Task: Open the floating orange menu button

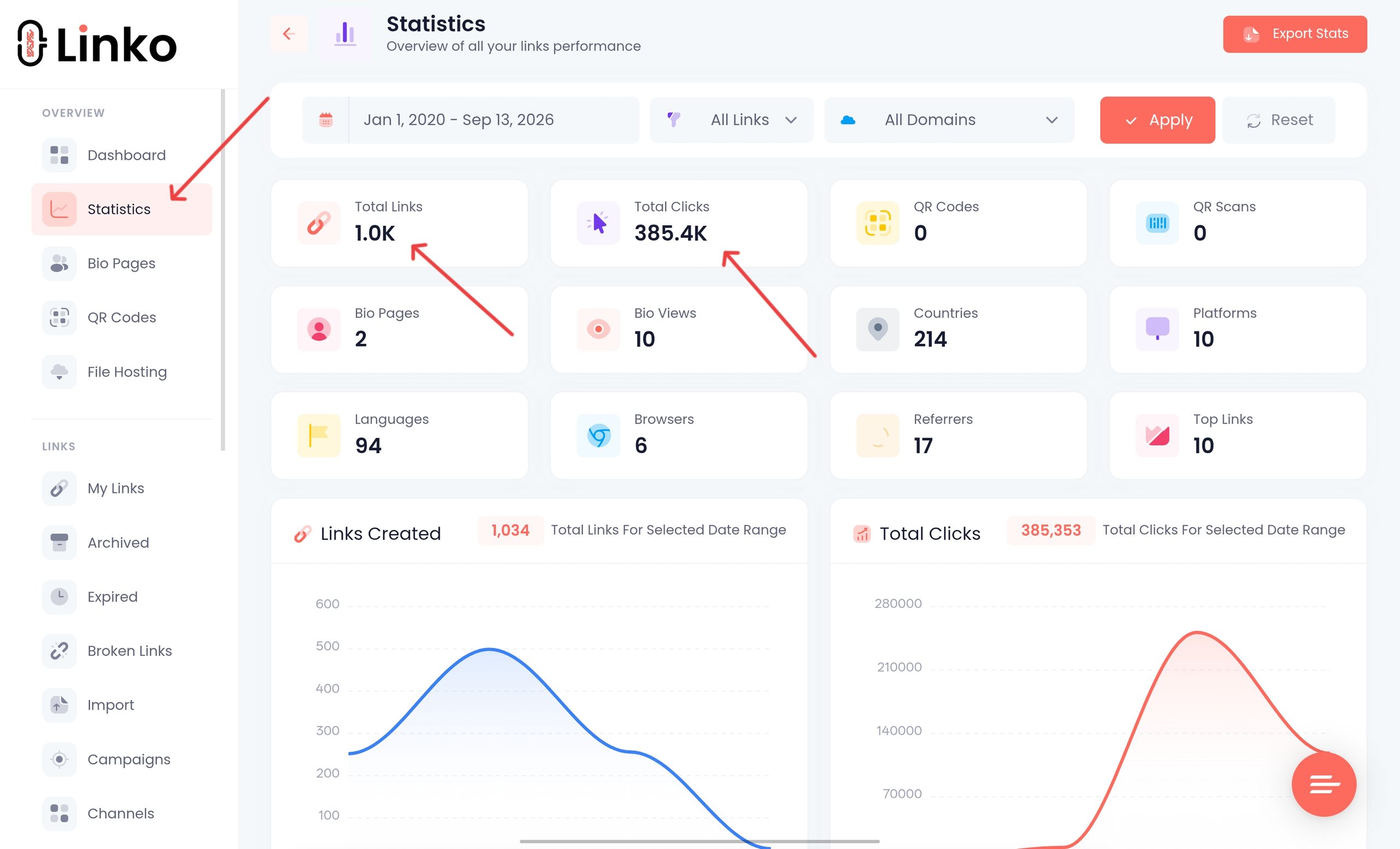Action: (1324, 784)
